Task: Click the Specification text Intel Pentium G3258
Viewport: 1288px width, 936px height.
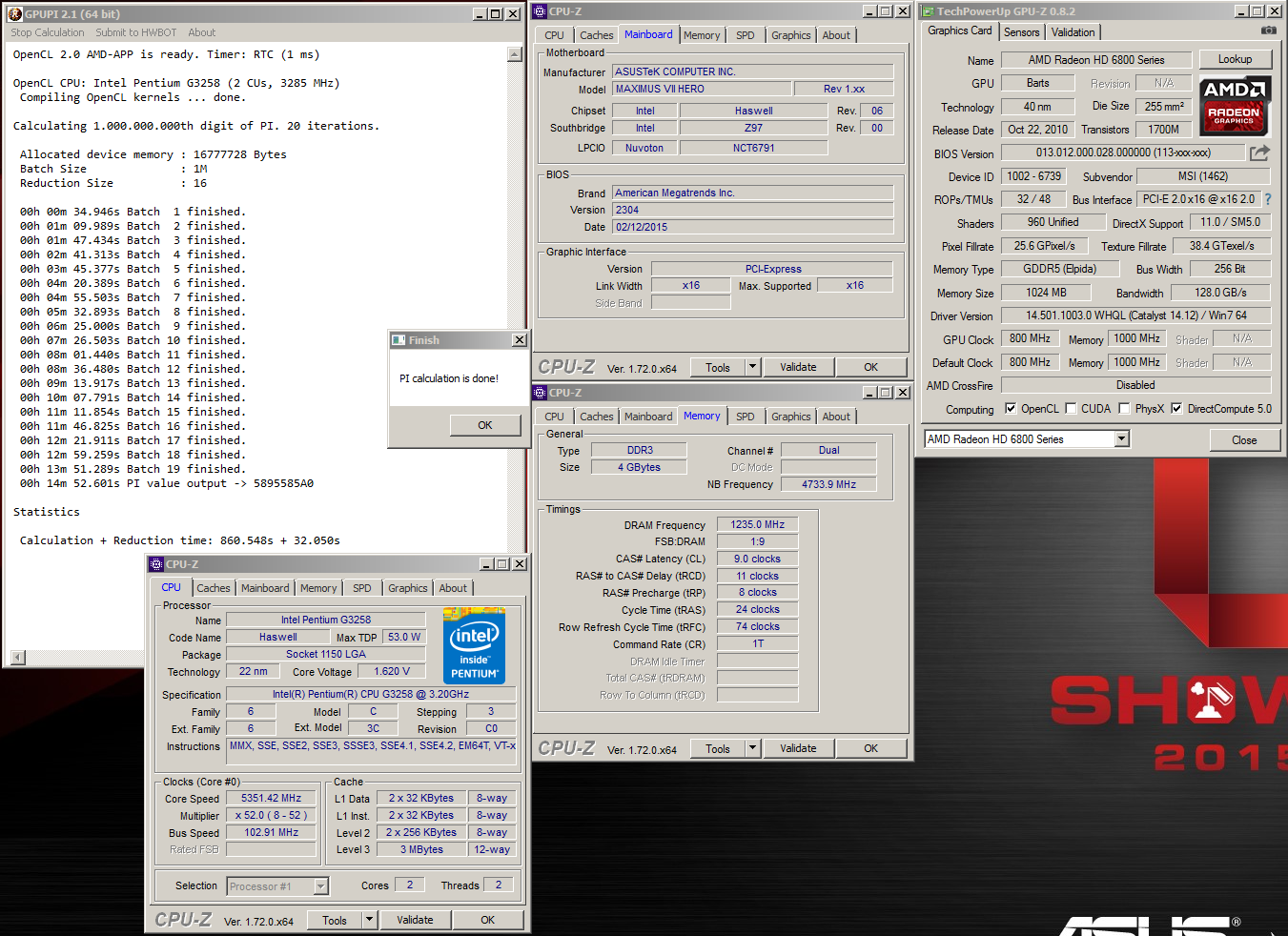Action: click(371, 694)
